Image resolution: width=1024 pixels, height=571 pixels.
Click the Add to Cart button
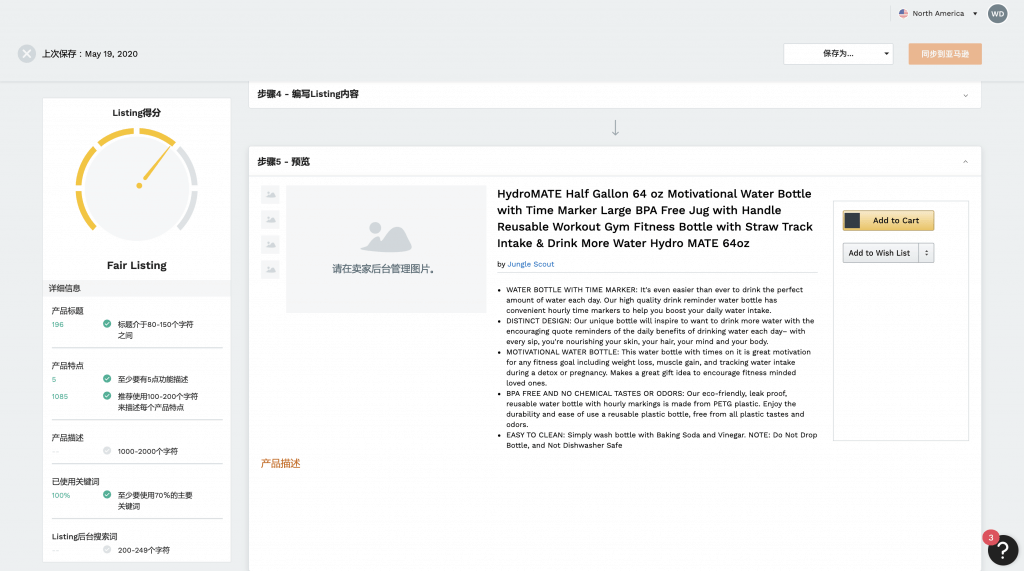click(x=888, y=221)
